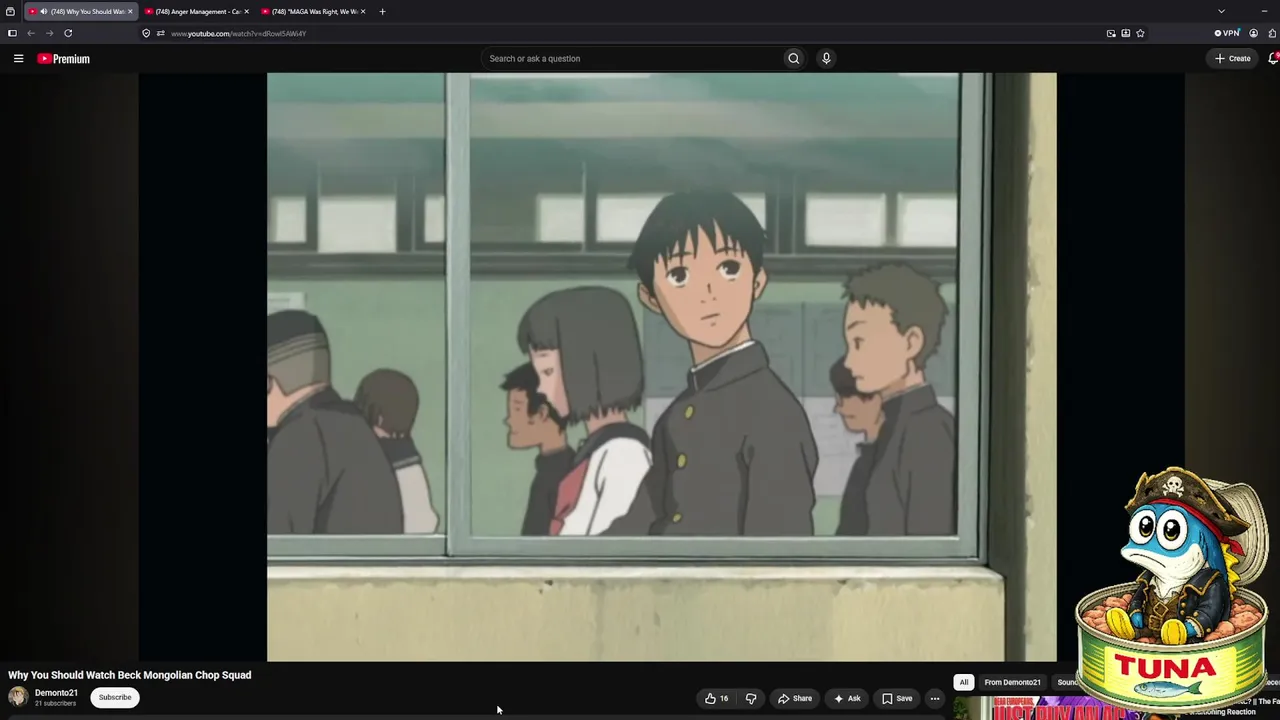This screenshot has height=720, width=1280.
Task: Go to YouTube Premium home logo
Action: click(64, 59)
